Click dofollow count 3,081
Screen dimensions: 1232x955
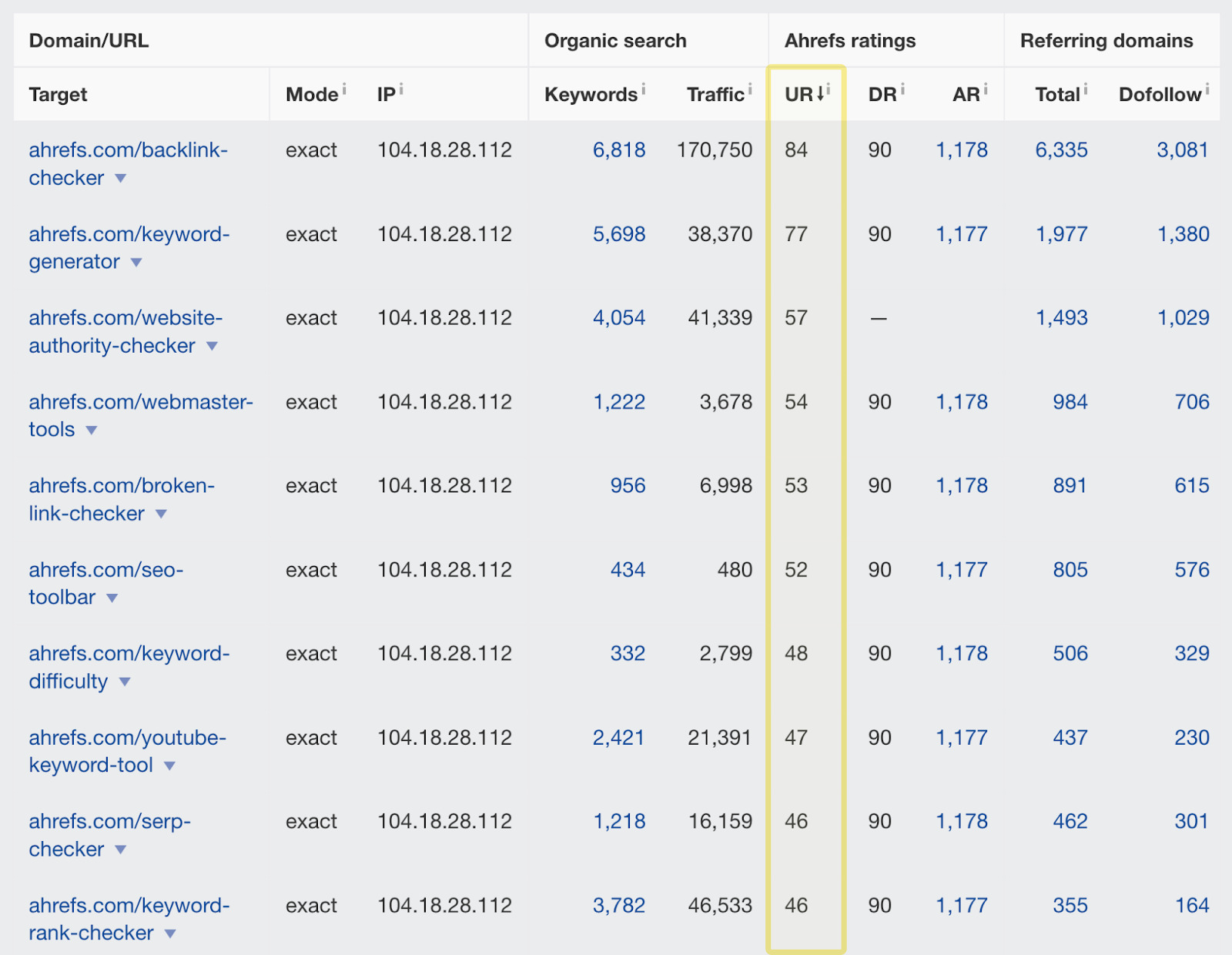(1183, 150)
